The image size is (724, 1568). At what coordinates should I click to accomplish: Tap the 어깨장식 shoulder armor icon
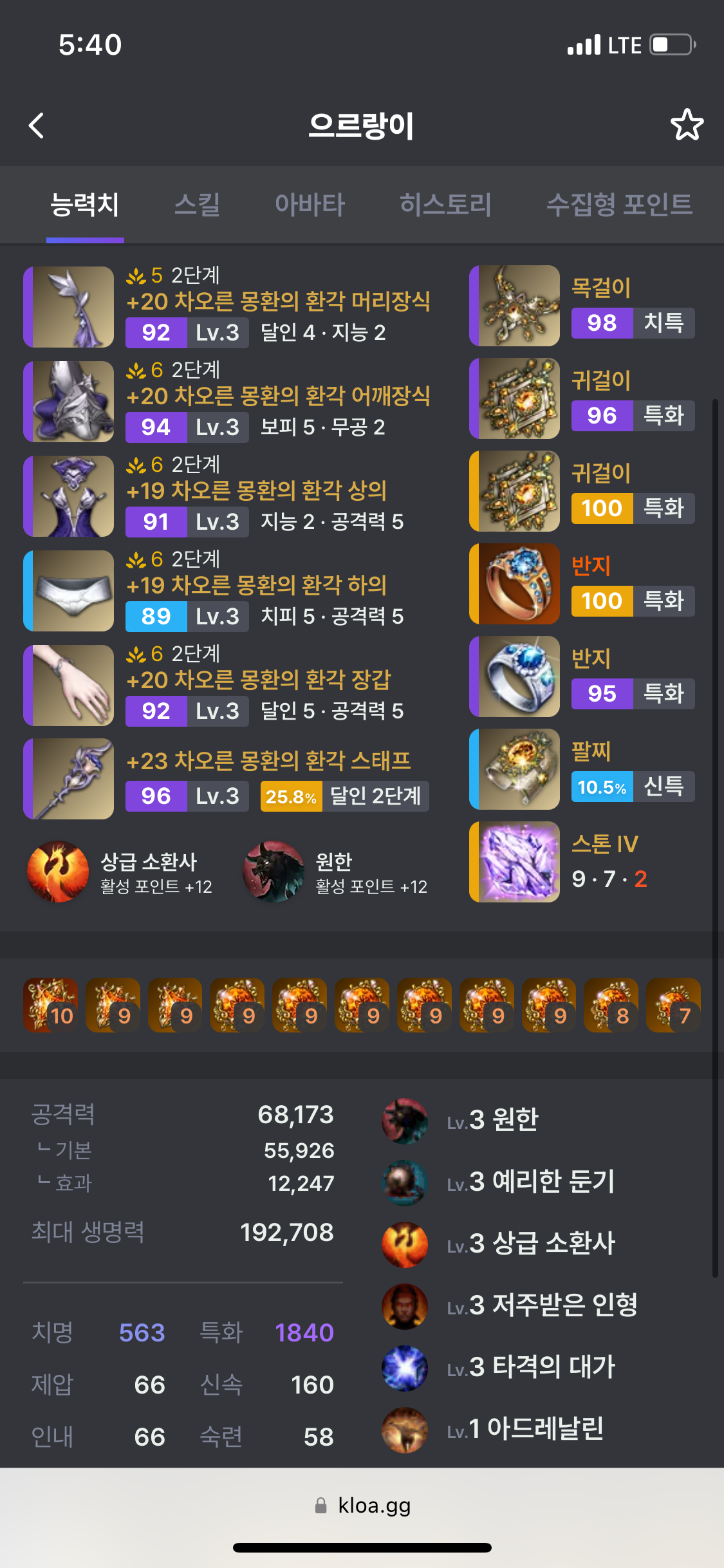click(x=69, y=402)
